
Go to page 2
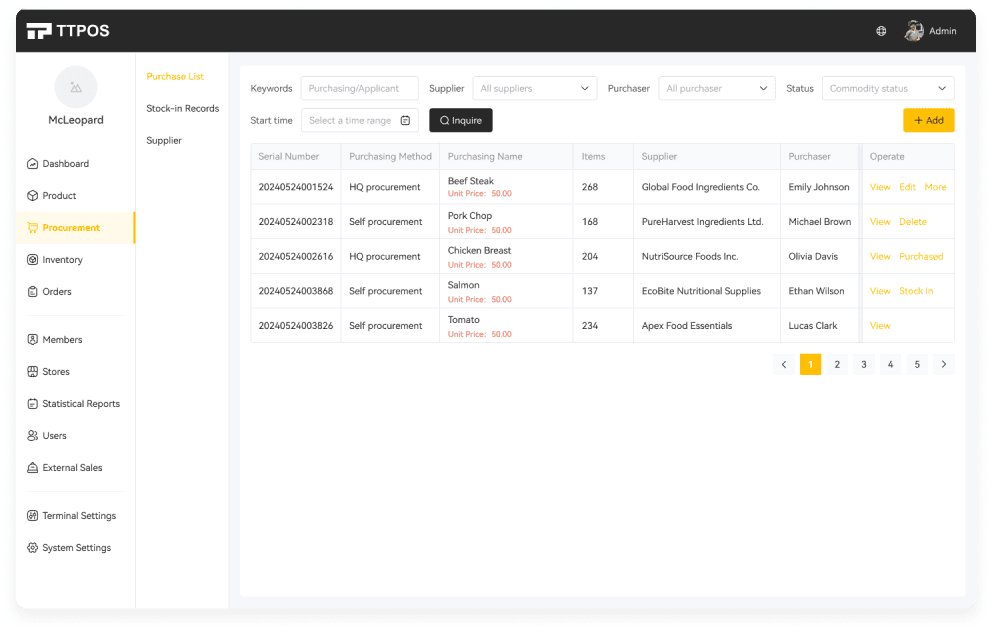click(837, 364)
